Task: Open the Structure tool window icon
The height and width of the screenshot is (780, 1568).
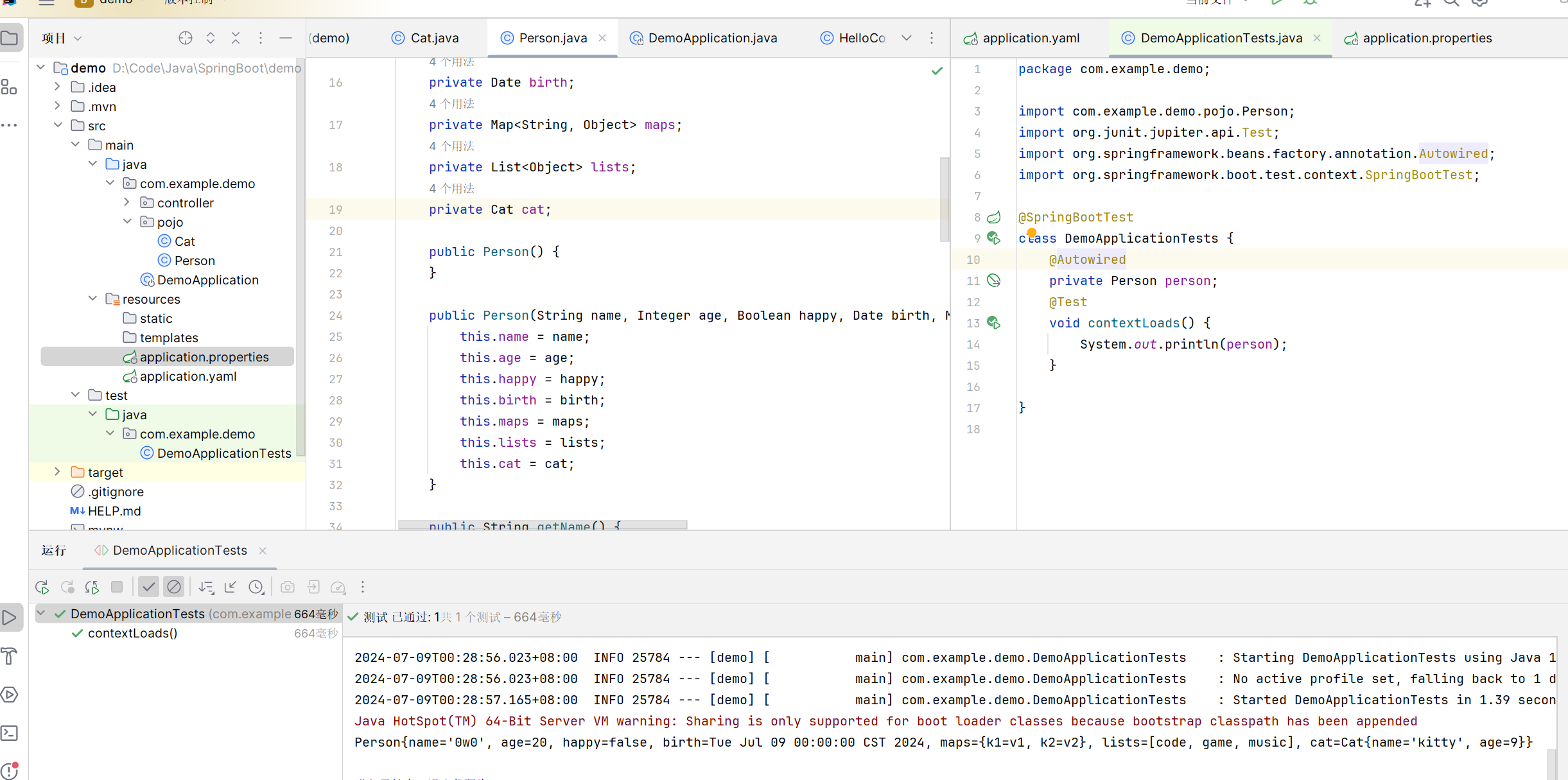Action: (9, 87)
